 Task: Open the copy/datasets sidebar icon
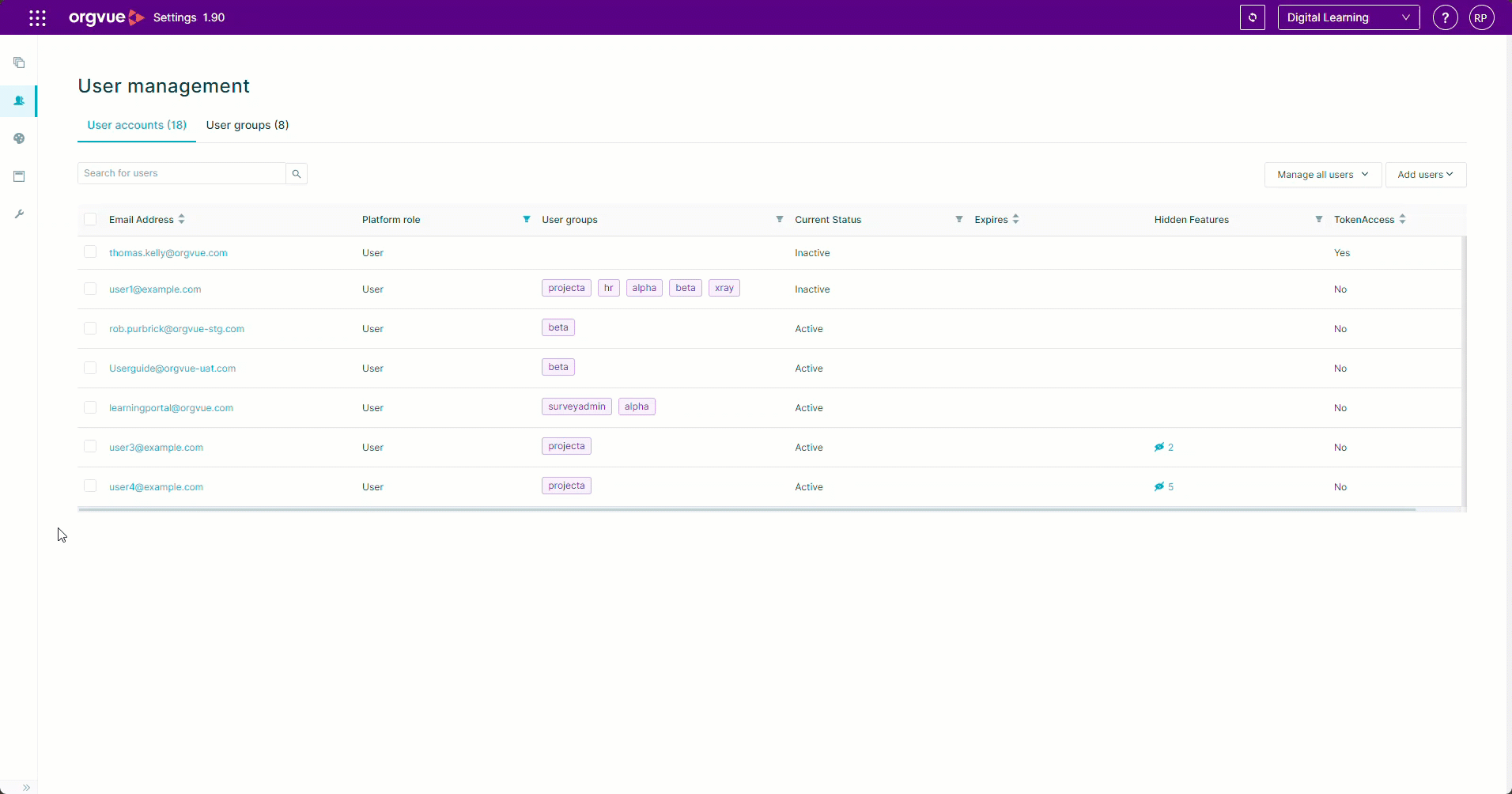pos(19,62)
